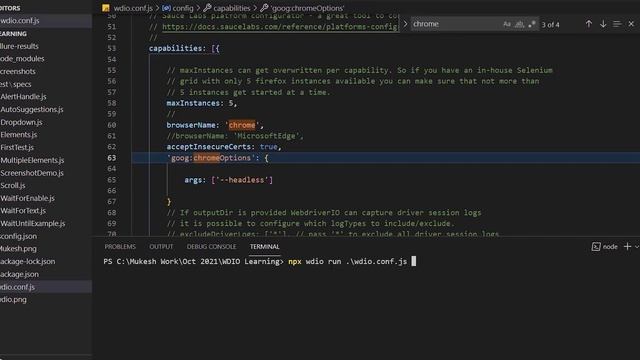The width and height of the screenshot is (640, 360).
Task: Go to next match arrow
Action: pos(603,24)
